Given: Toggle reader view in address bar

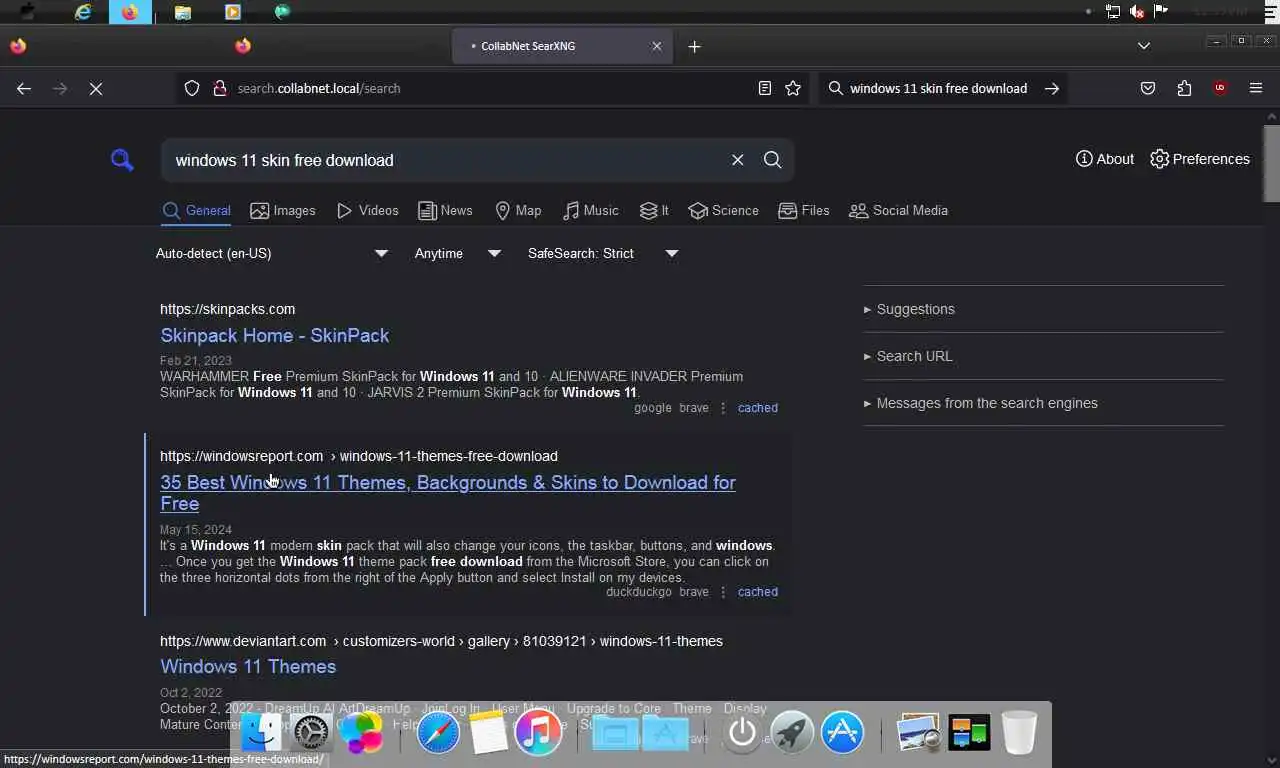Looking at the screenshot, I should (x=764, y=88).
